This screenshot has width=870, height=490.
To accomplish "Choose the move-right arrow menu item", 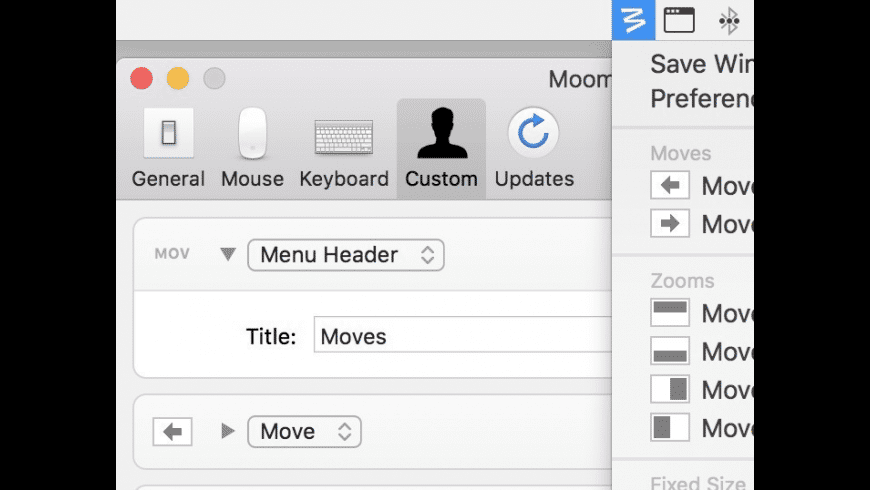I will pyautogui.click(x=702, y=224).
